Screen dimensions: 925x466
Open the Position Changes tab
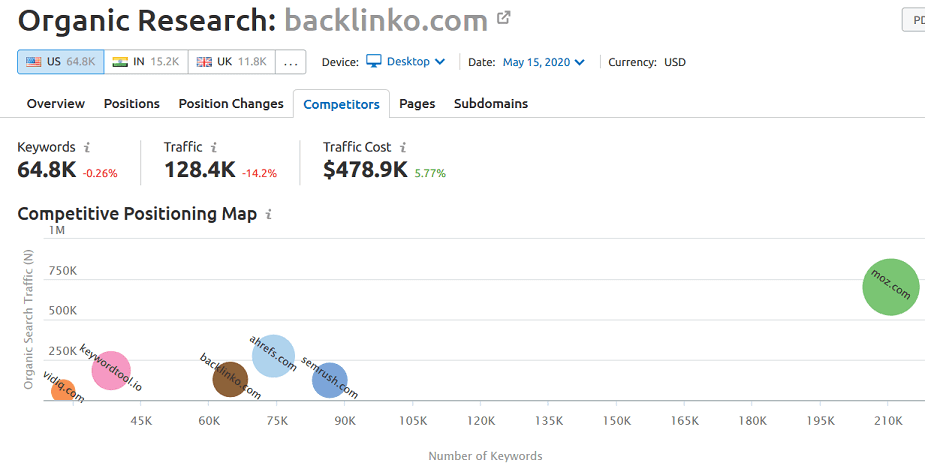pyautogui.click(x=231, y=104)
